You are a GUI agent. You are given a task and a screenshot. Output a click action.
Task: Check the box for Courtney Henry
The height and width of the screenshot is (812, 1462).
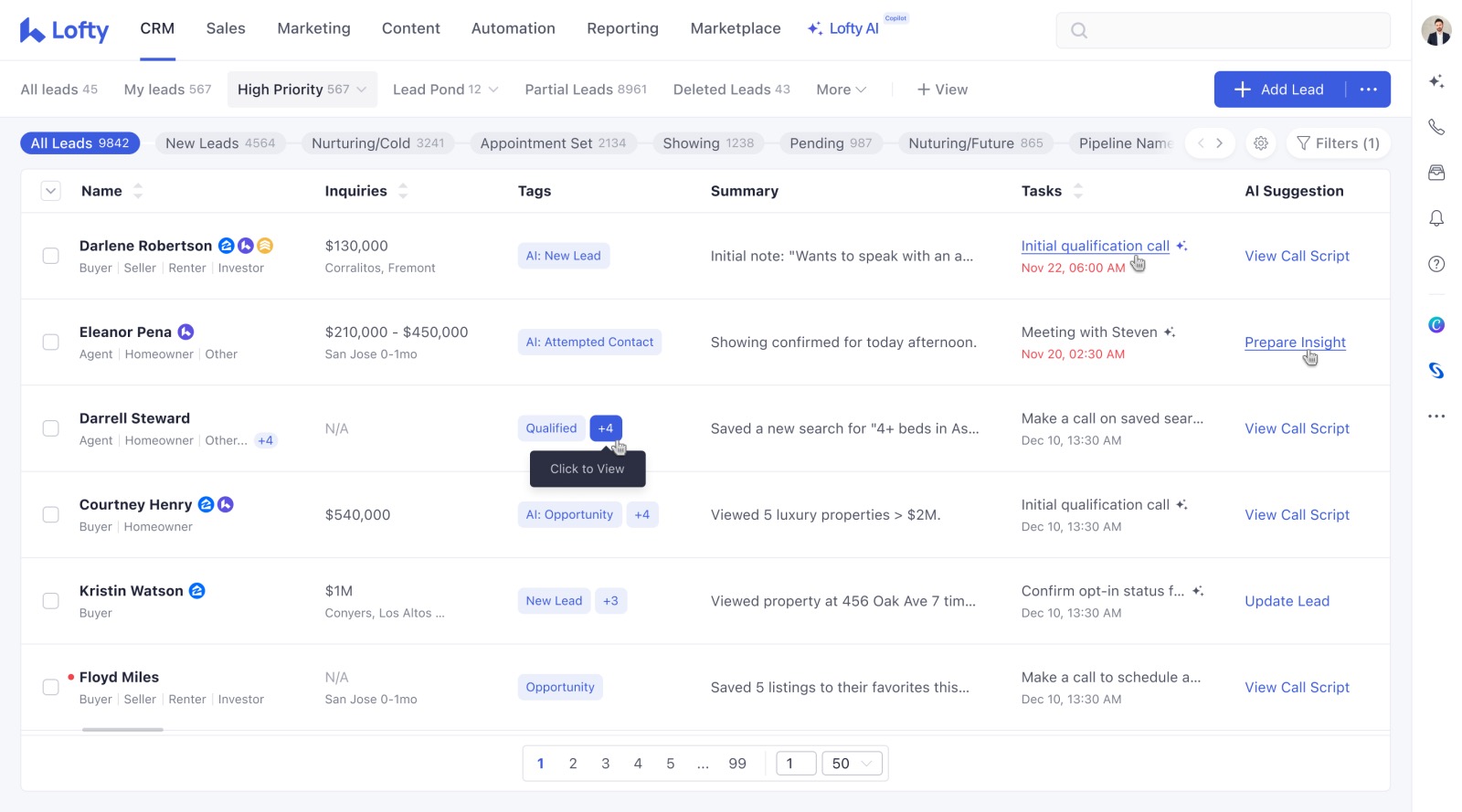click(x=51, y=515)
